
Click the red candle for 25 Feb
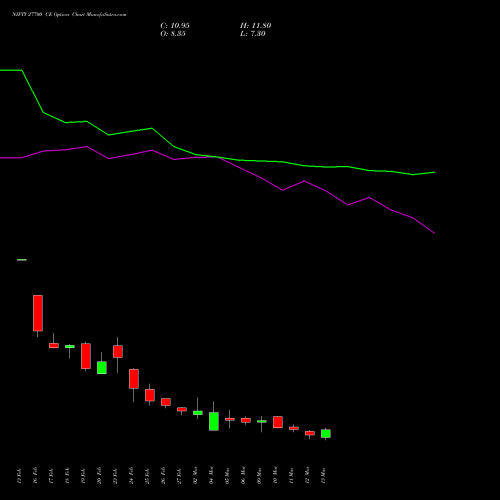pos(150,395)
